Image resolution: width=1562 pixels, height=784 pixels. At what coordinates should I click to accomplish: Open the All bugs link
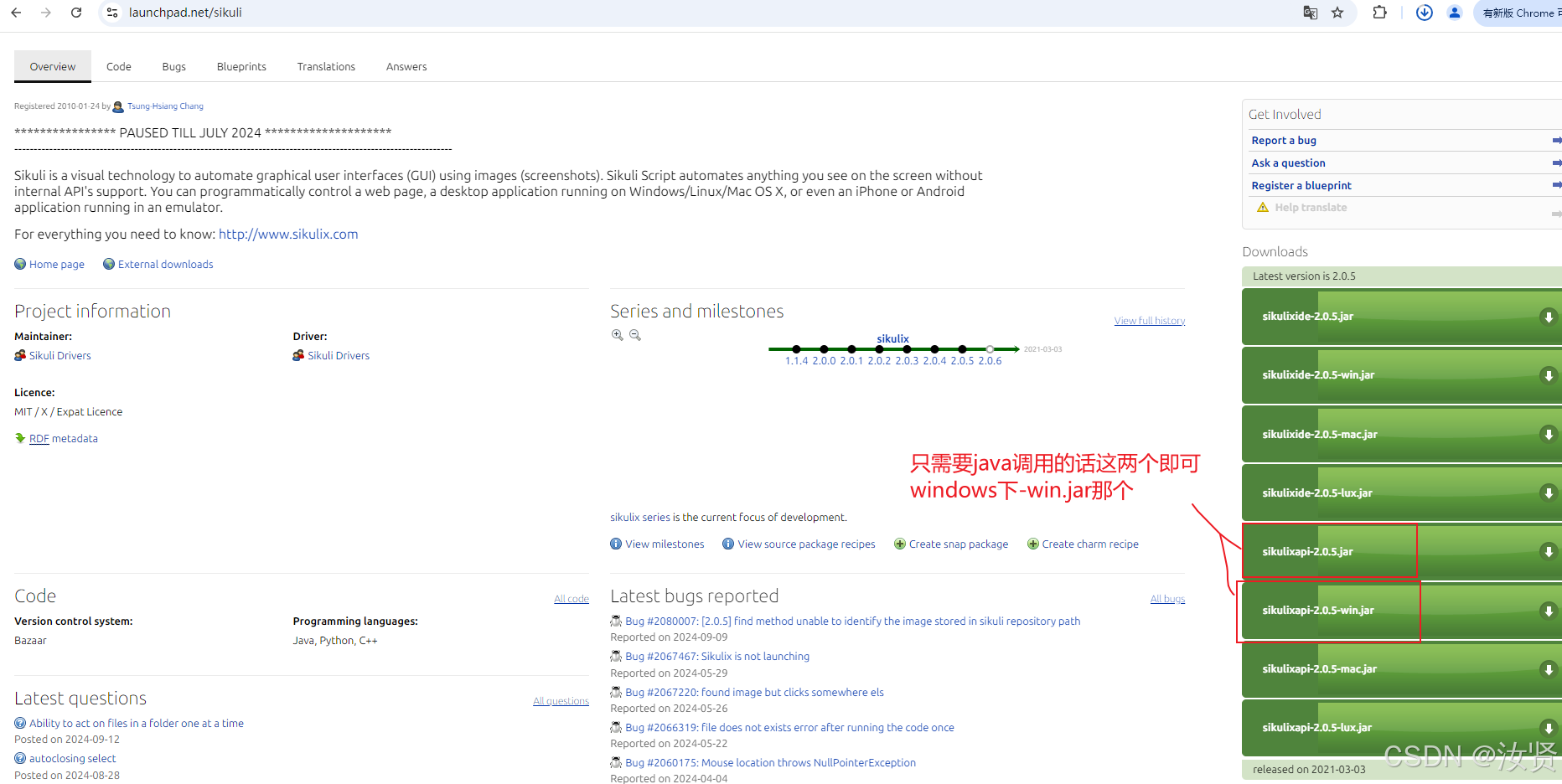1167,599
